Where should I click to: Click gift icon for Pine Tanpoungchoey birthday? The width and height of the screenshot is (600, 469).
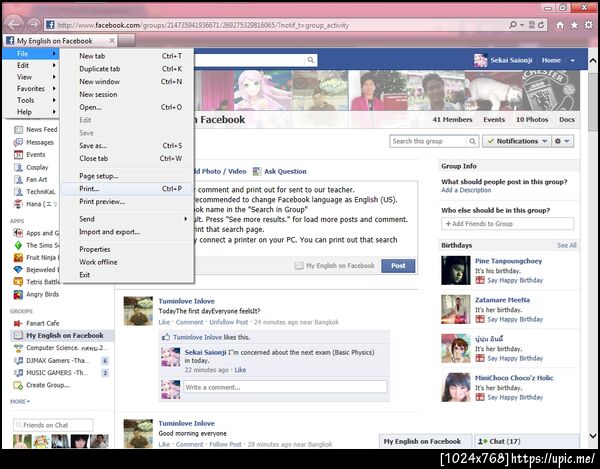(x=480, y=280)
